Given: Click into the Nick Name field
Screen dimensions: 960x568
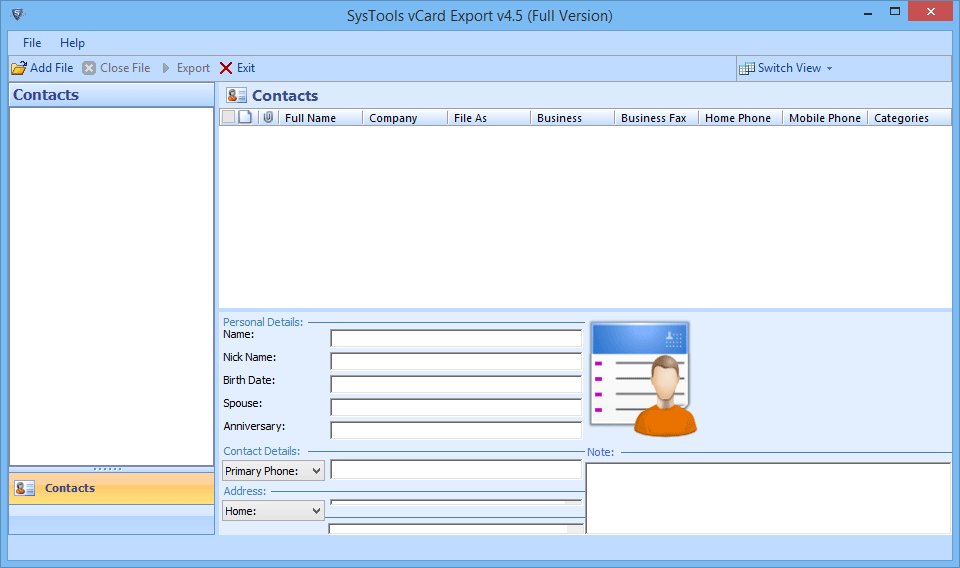Looking at the screenshot, I should click(456, 361).
